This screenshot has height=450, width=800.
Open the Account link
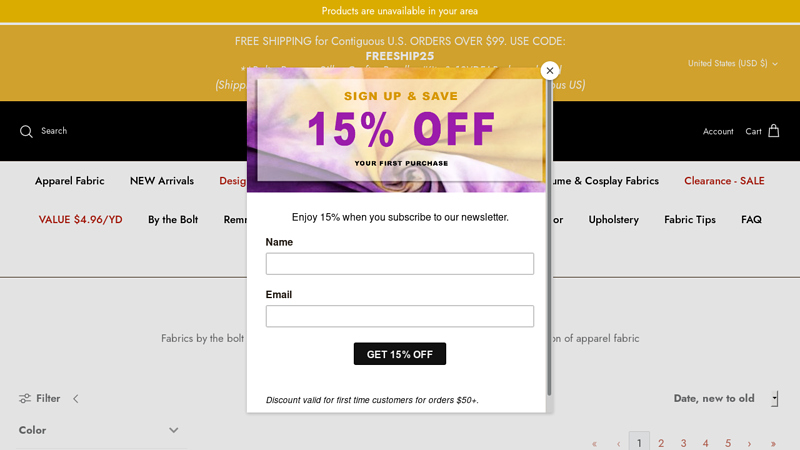point(718,131)
